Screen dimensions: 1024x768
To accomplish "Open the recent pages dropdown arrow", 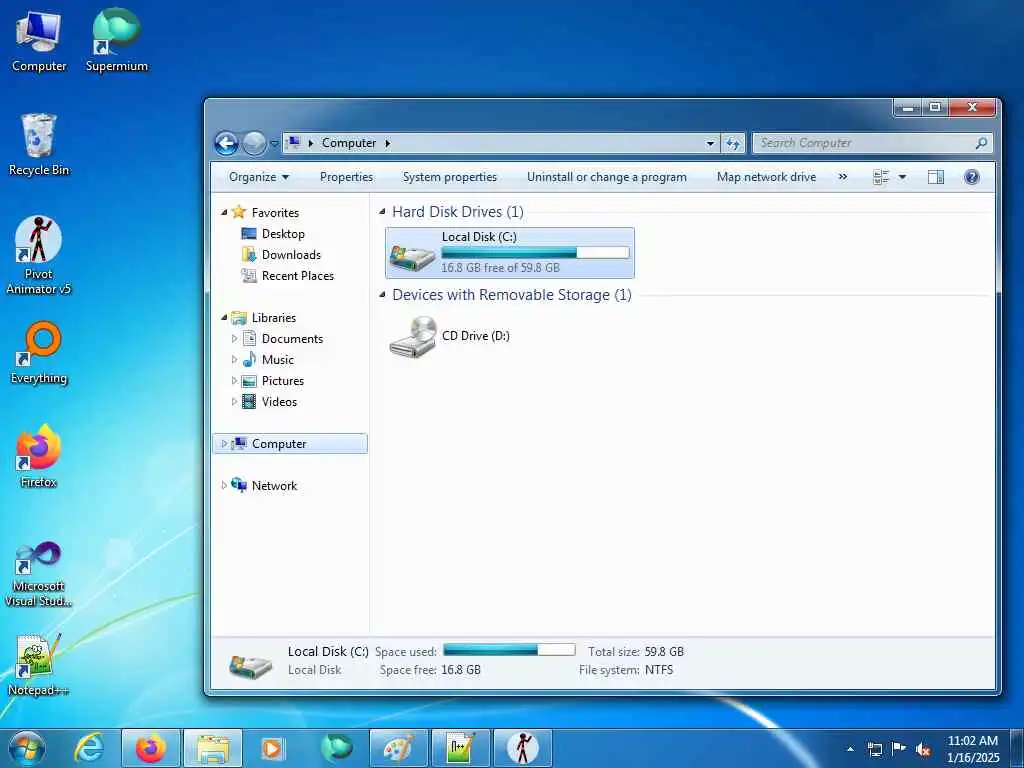I will pos(274,143).
